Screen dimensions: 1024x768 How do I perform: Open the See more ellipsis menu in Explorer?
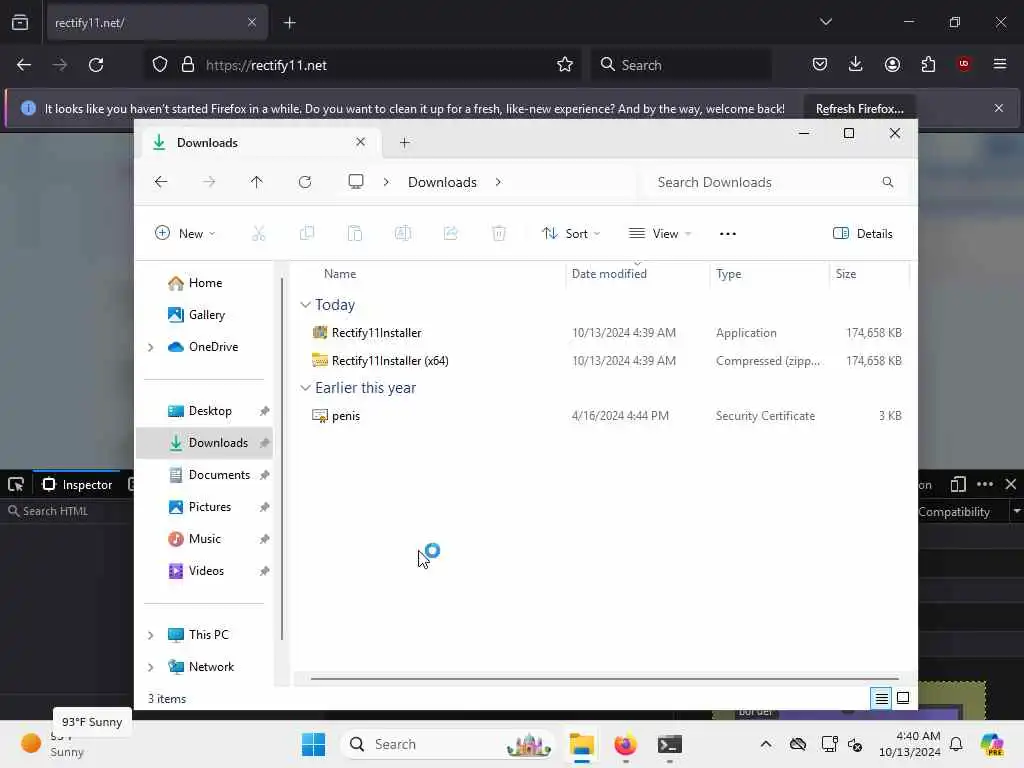point(728,234)
